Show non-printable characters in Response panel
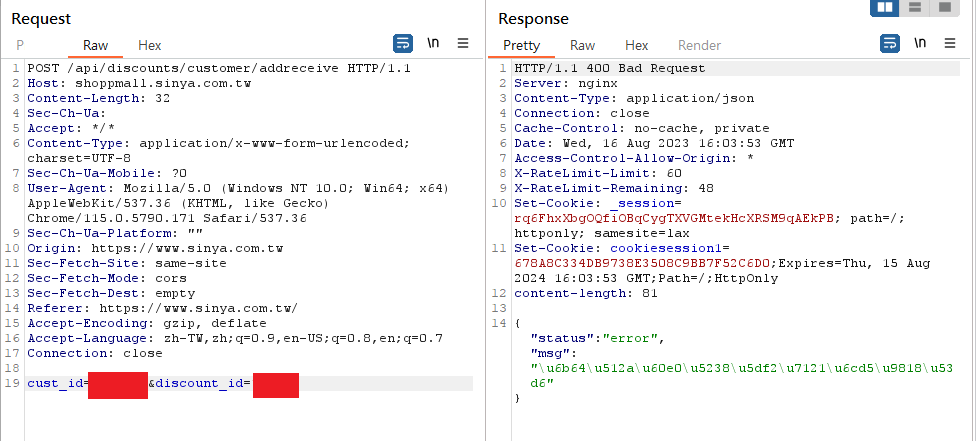976x441 pixels. pyautogui.click(x=920, y=43)
